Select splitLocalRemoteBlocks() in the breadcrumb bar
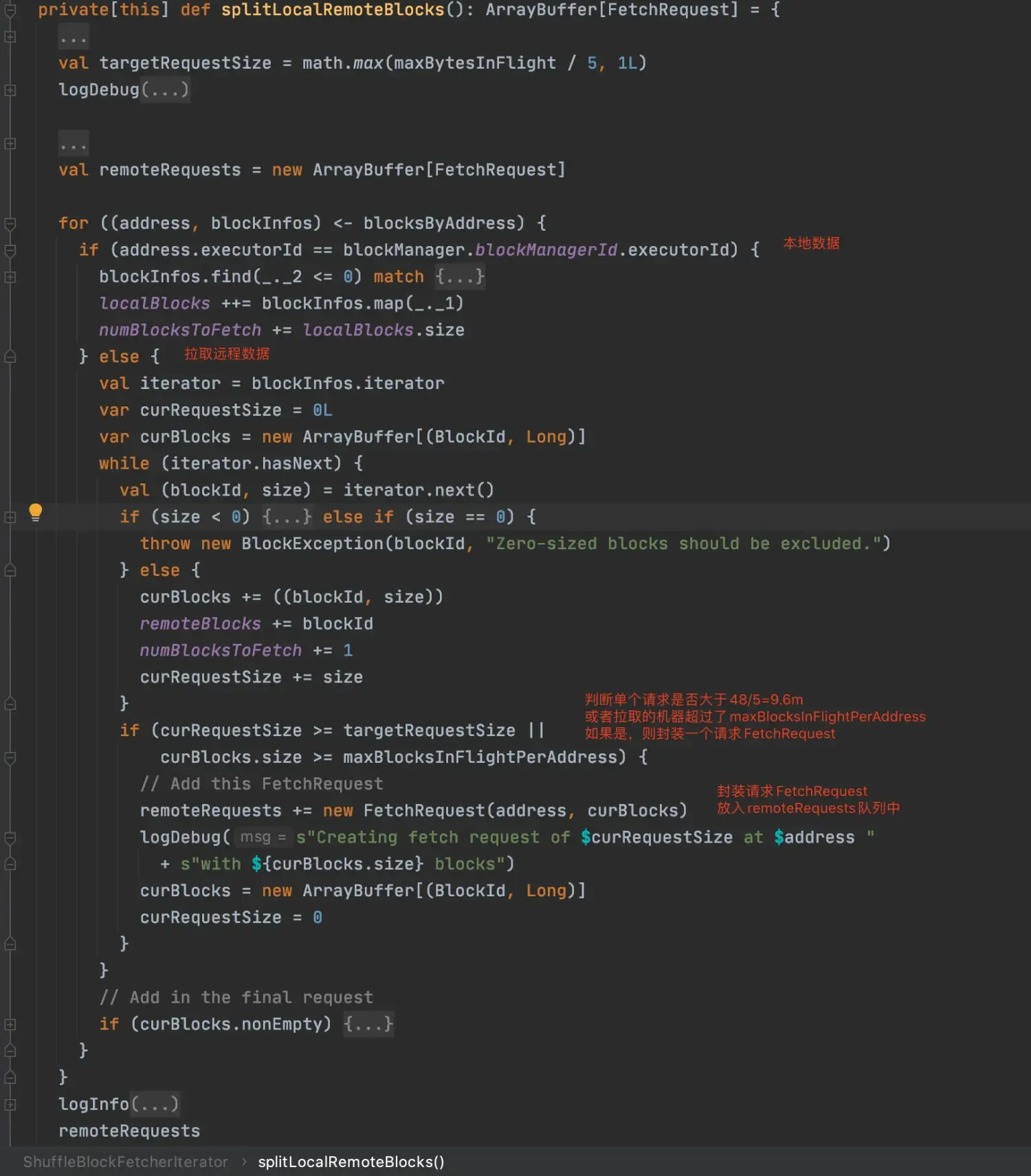The image size is (1031, 1176). click(351, 1162)
